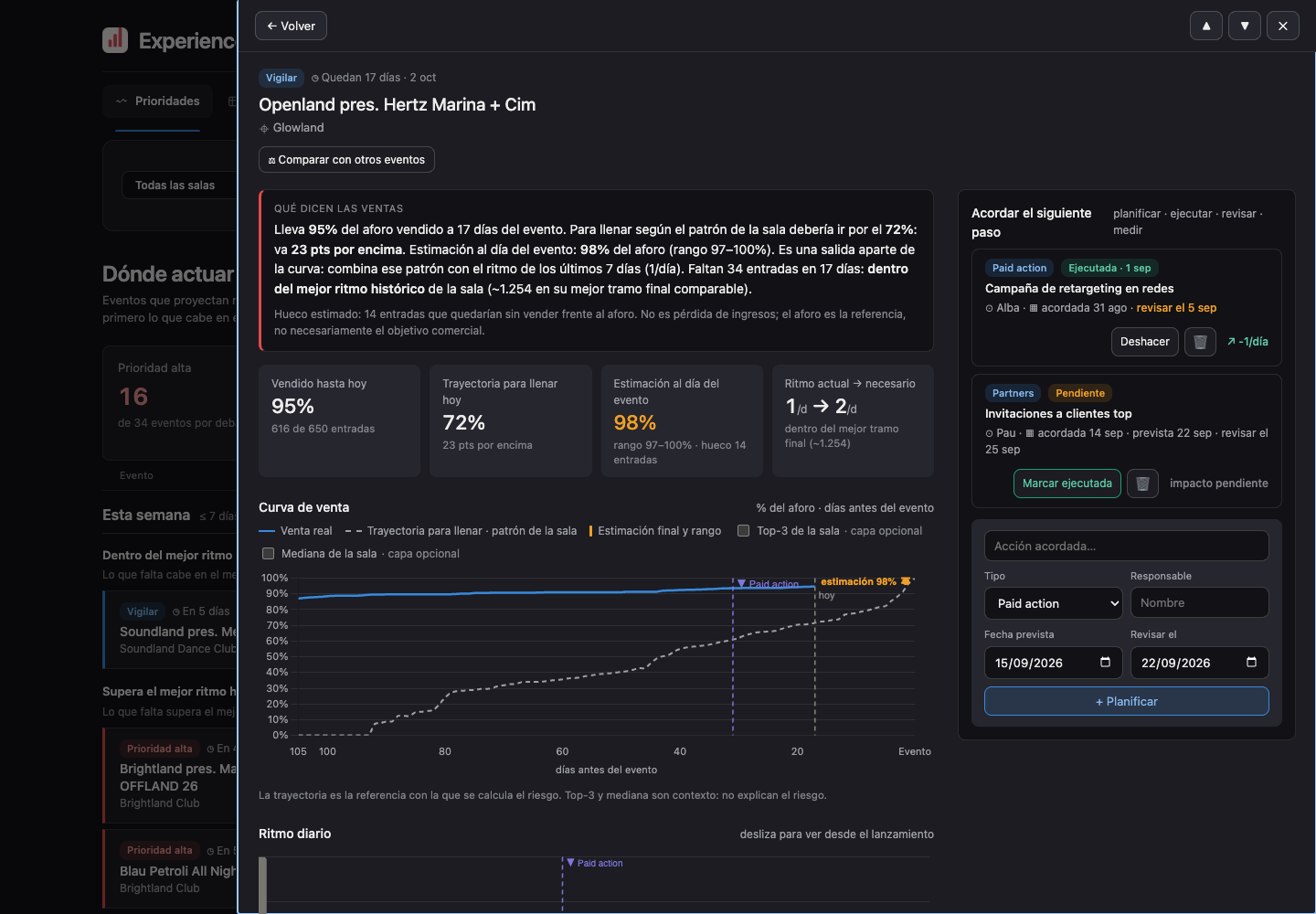The width and height of the screenshot is (1316, 914).
Task: Delete the Invitaciones a clientes top action
Action: 1142,484
